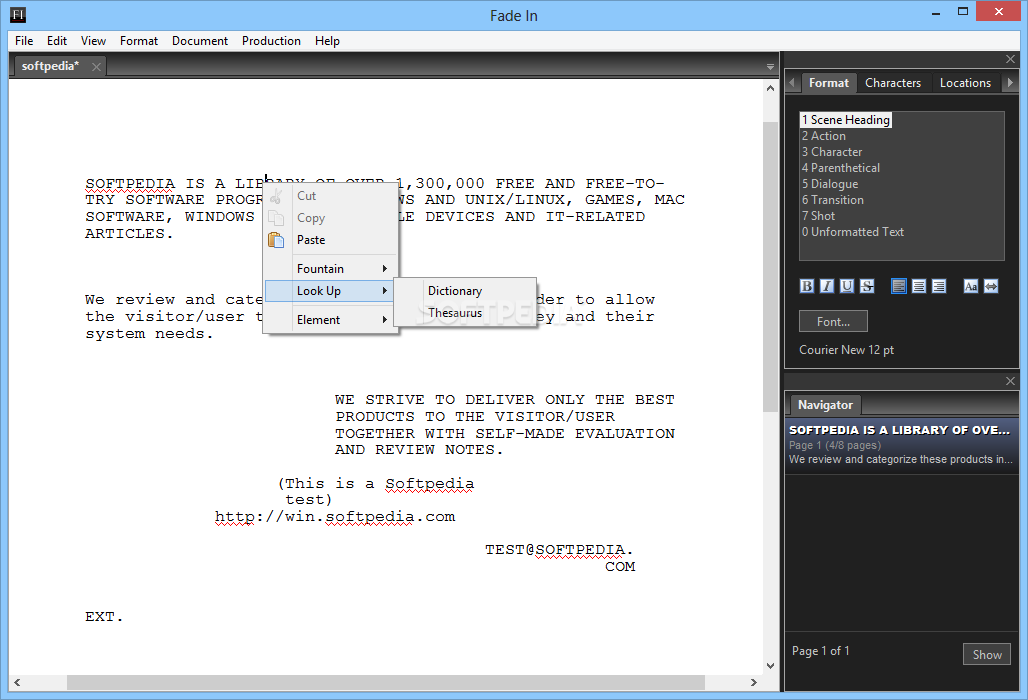
Task: Click 'Courier New 12 pt' font label
Action: click(846, 350)
